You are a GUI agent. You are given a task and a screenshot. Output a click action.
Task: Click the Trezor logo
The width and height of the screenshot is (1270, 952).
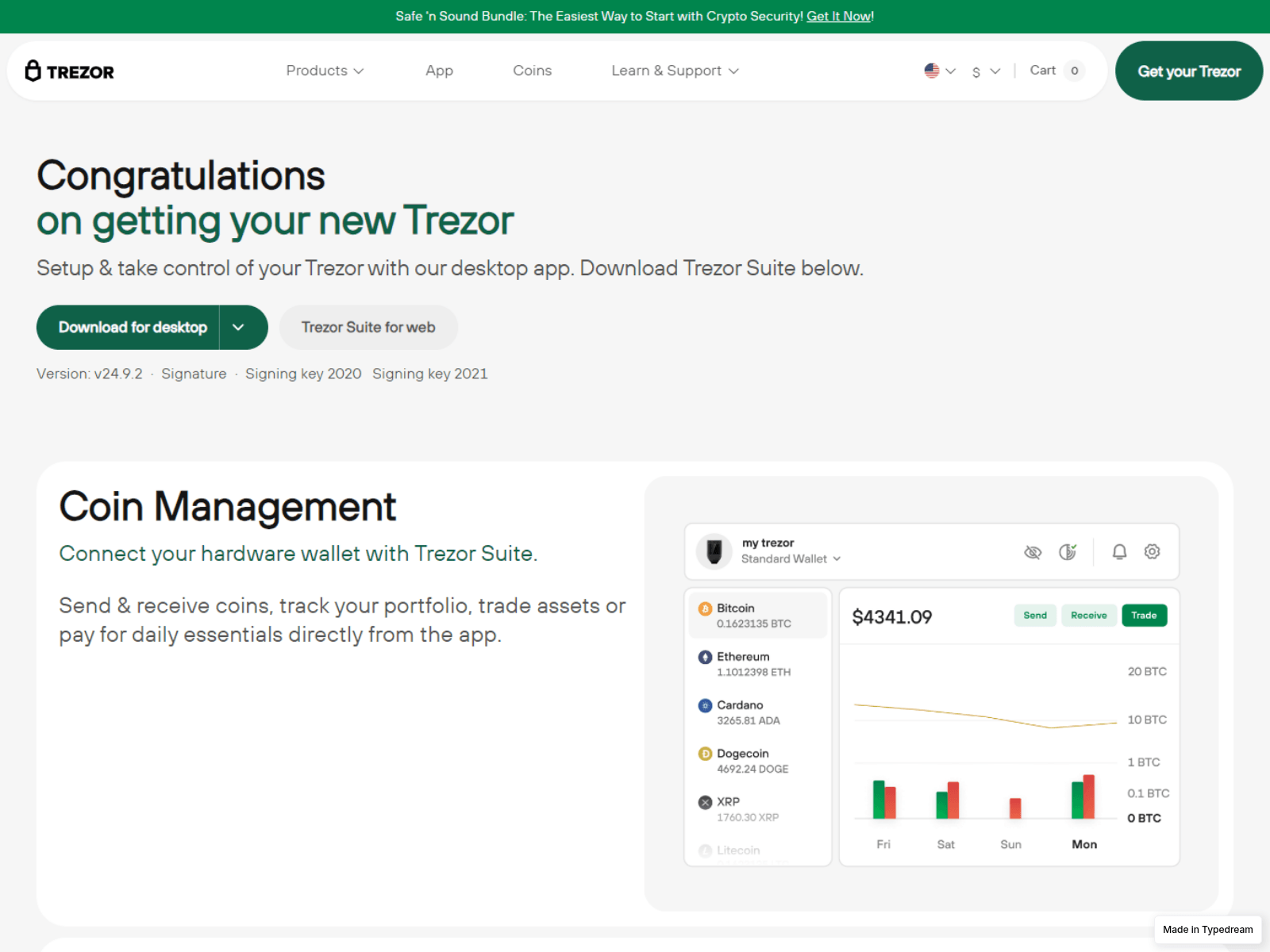click(x=70, y=71)
